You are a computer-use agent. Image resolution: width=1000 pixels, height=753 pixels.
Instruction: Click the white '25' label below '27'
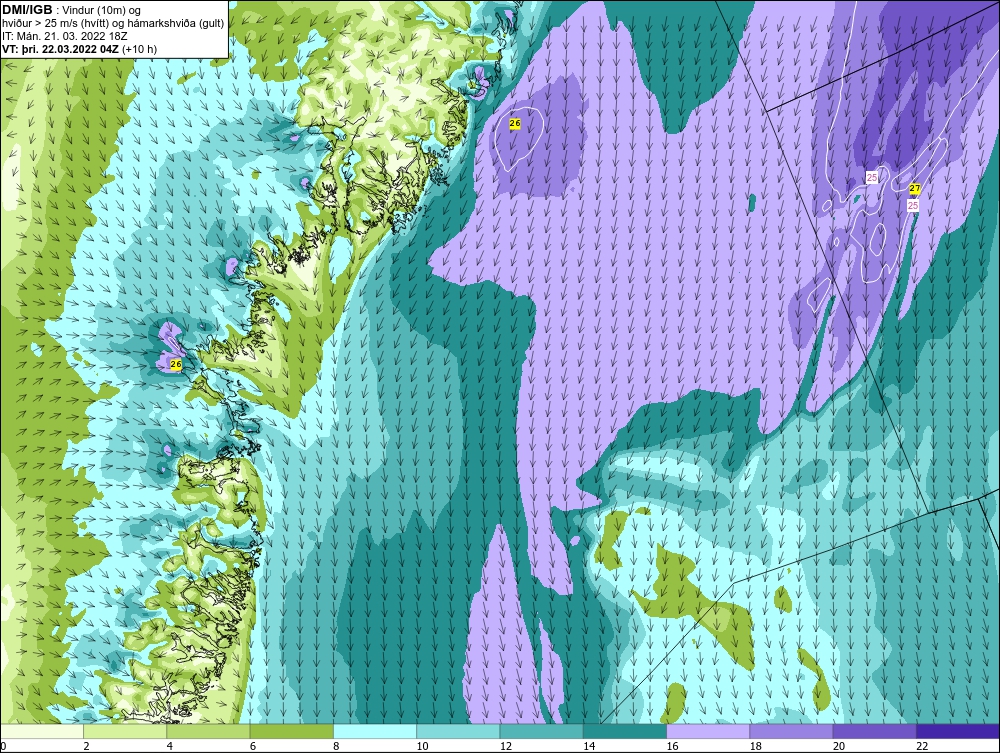913,205
